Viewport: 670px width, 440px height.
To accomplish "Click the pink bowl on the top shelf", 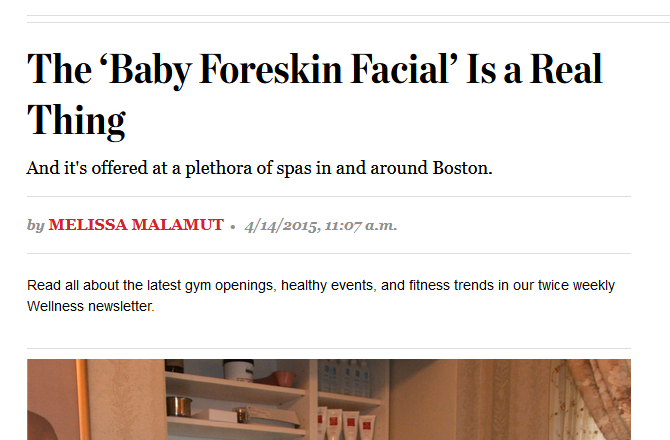I will click(x=282, y=378).
